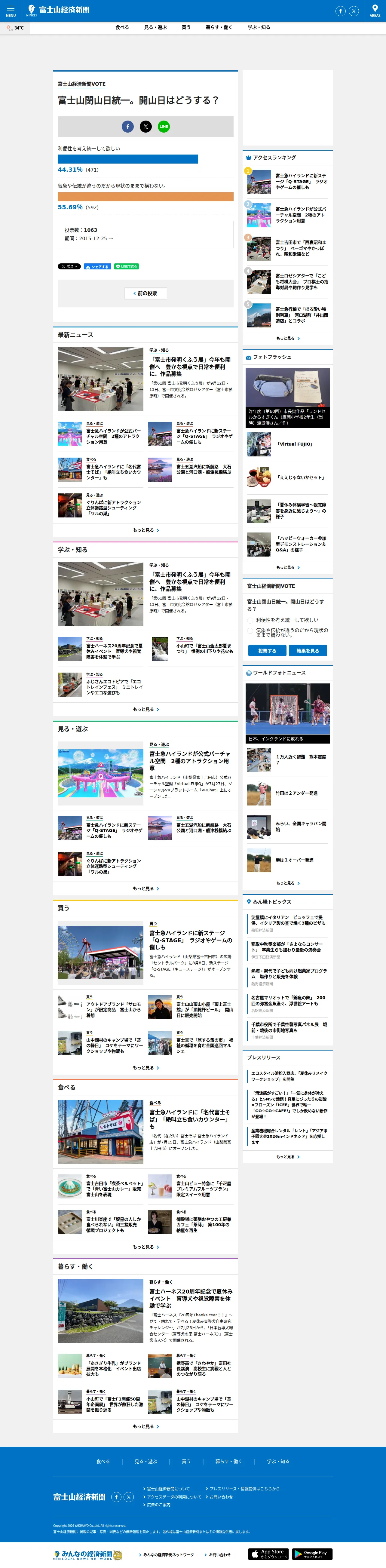Open Facebook icon in the footer
The image size is (386, 1568).
116,1497
